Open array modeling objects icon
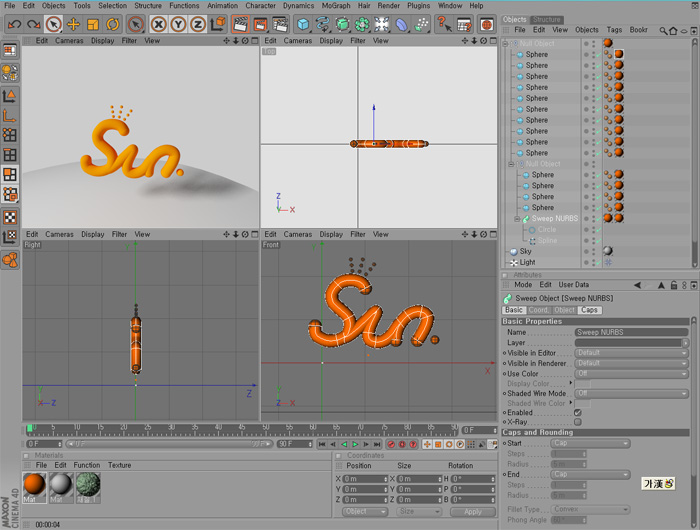The height and width of the screenshot is (530, 700). click(362, 24)
